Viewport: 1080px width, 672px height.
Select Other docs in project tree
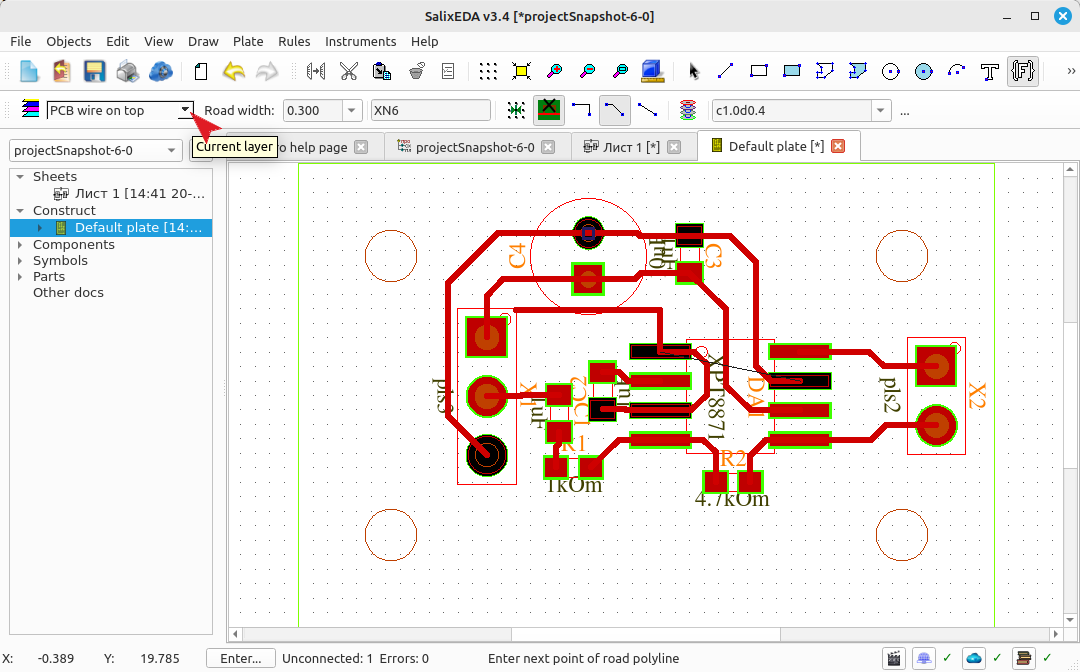tap(68, 293)
